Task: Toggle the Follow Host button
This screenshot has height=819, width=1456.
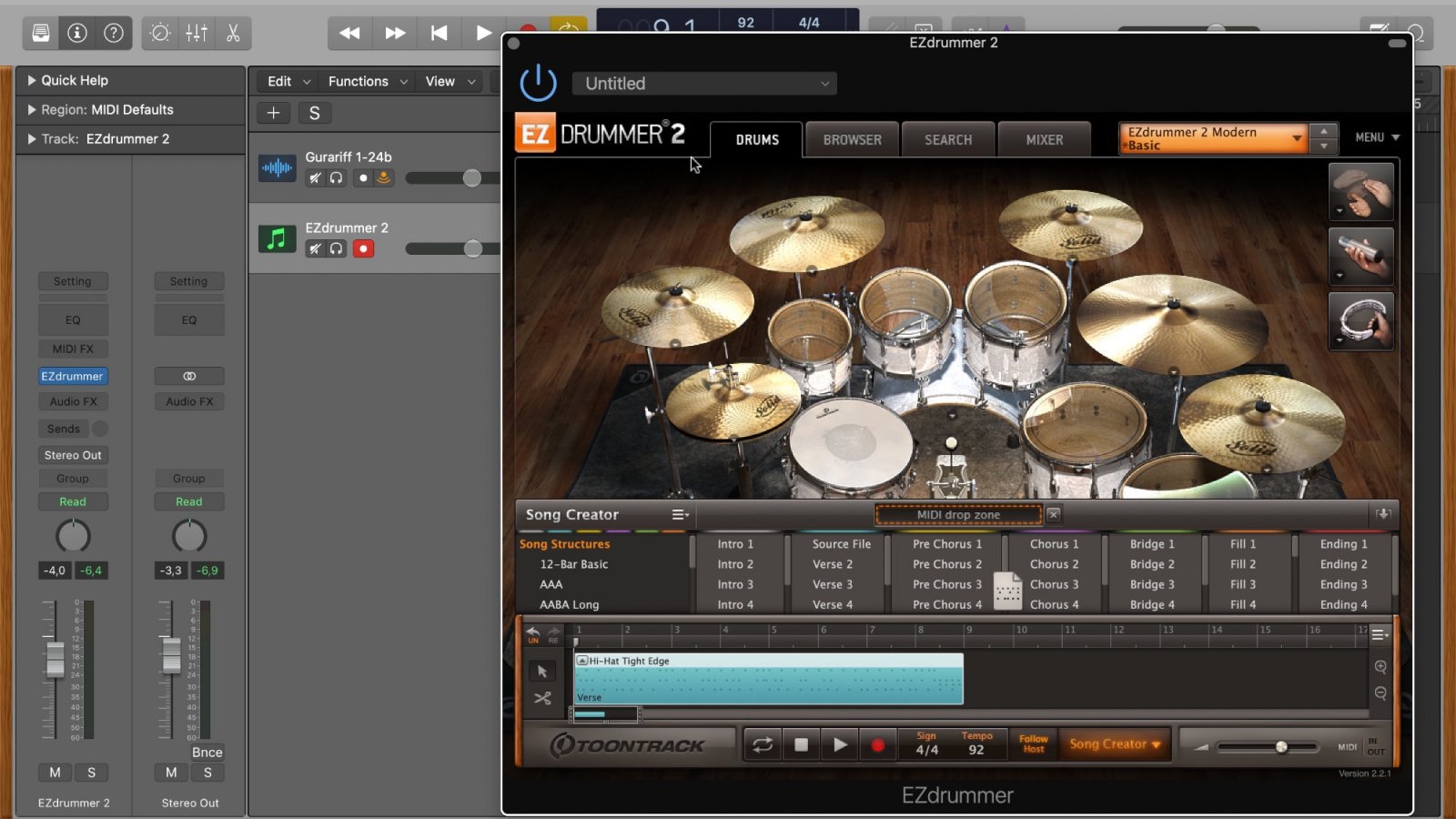Action: point(1033,744)
